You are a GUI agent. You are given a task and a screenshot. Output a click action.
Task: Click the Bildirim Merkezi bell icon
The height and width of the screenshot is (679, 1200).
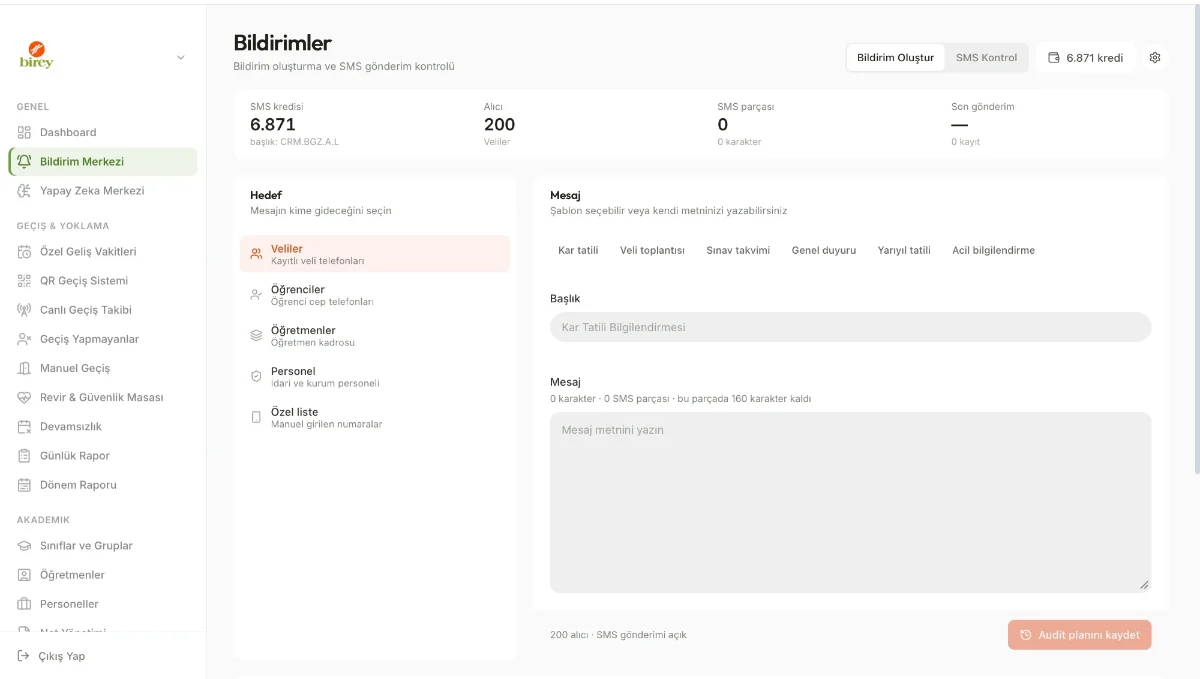pos(25,161)
